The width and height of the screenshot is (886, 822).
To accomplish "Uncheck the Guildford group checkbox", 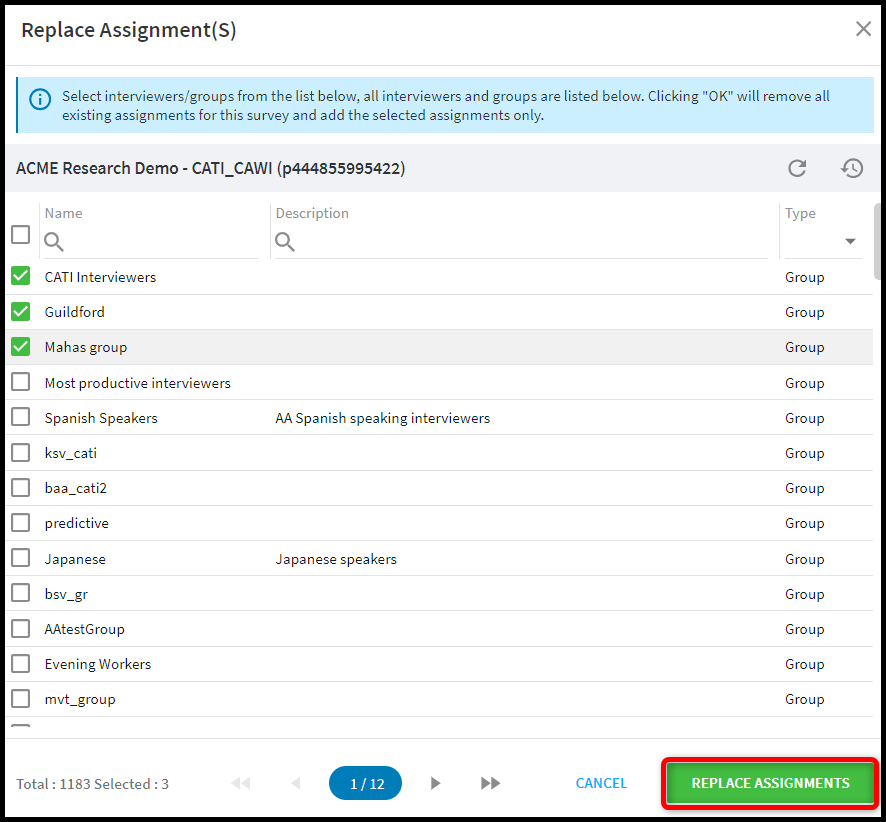I will (x=21, y=311).
